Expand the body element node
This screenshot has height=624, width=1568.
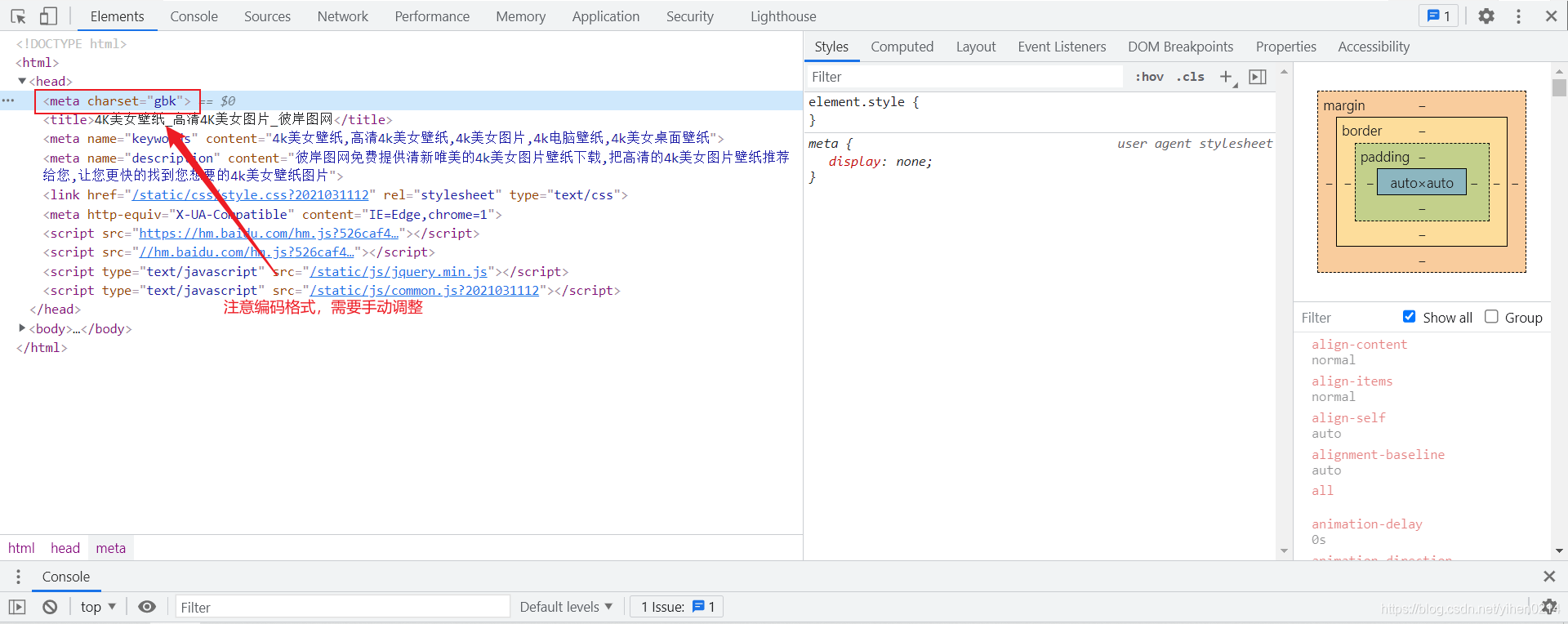click(22, 328)
